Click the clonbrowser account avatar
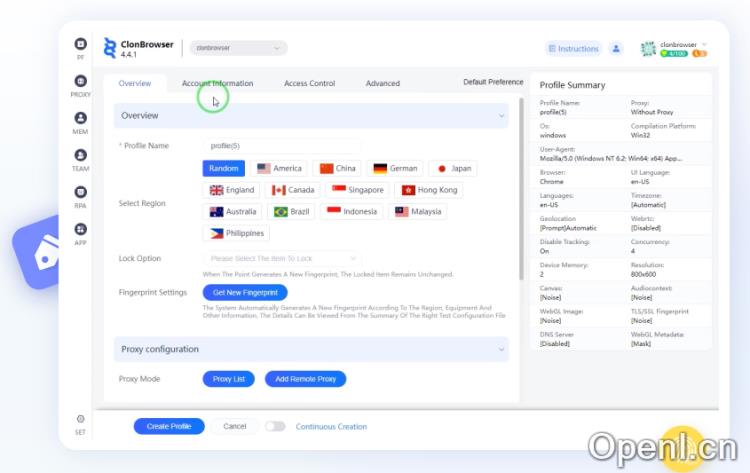This screenshot has height=473, width=750. pos(648,48)
